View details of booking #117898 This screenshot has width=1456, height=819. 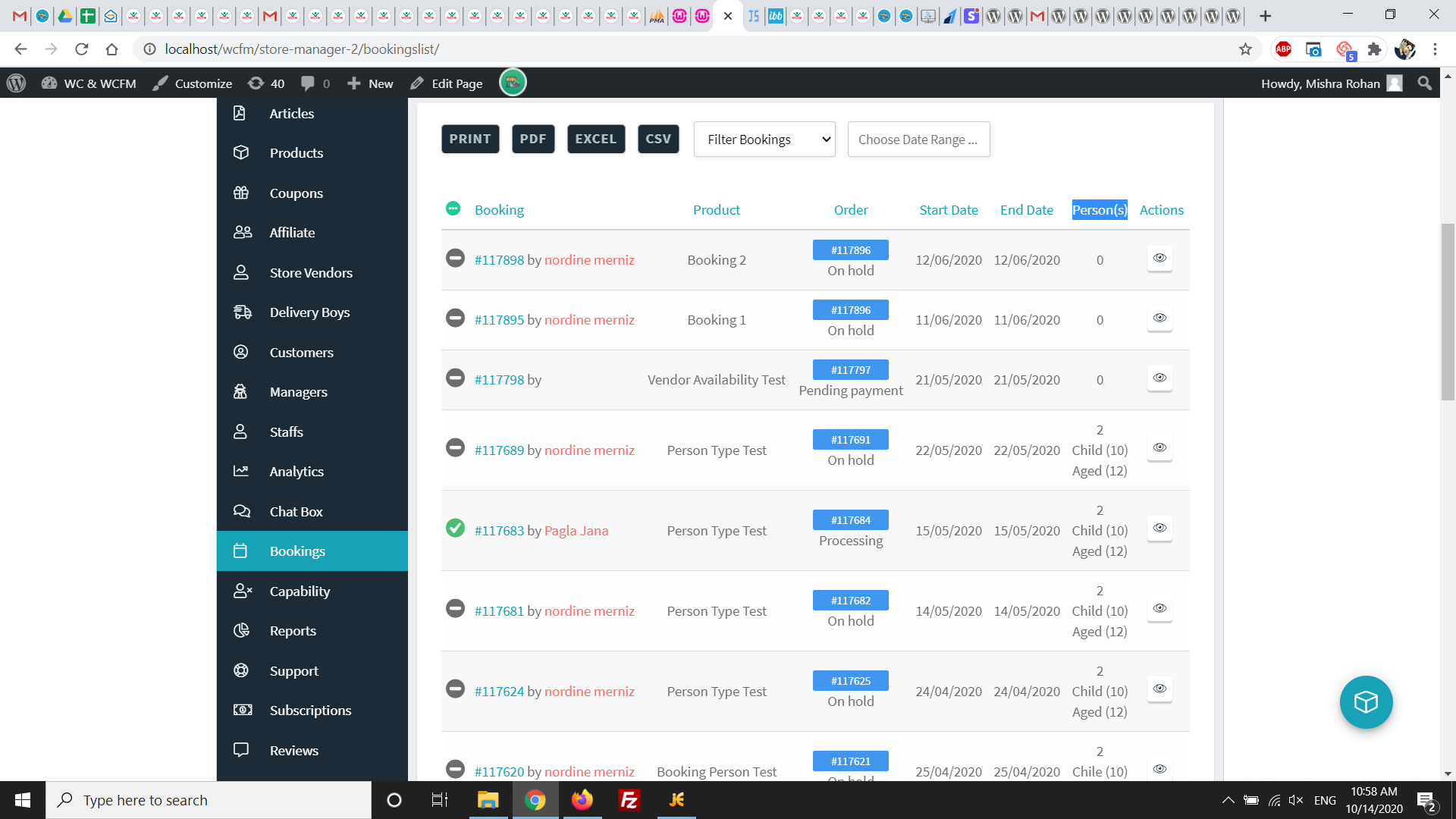1159,258
